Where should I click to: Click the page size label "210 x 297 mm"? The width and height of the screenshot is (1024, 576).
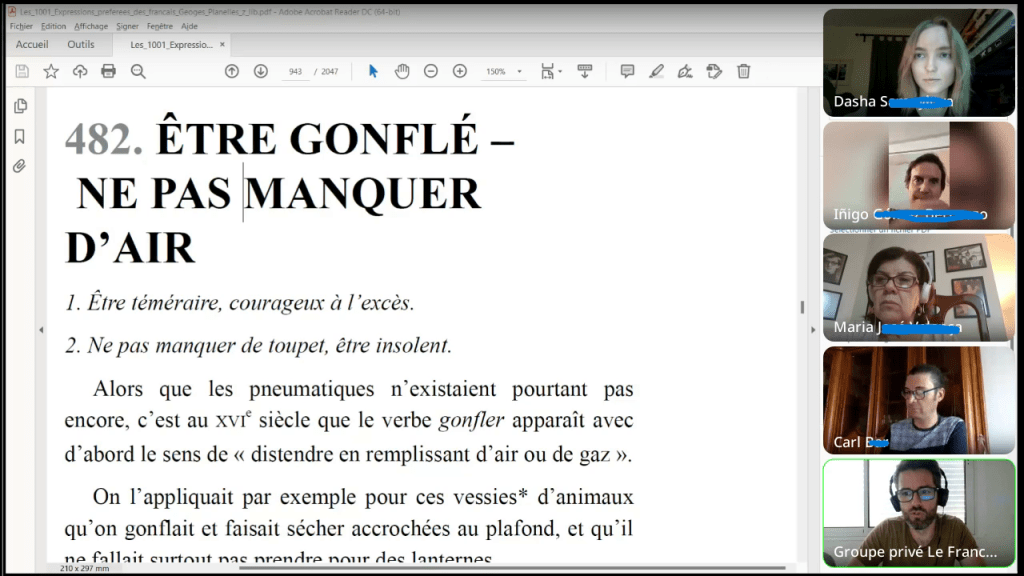click(x=84, y=569)
